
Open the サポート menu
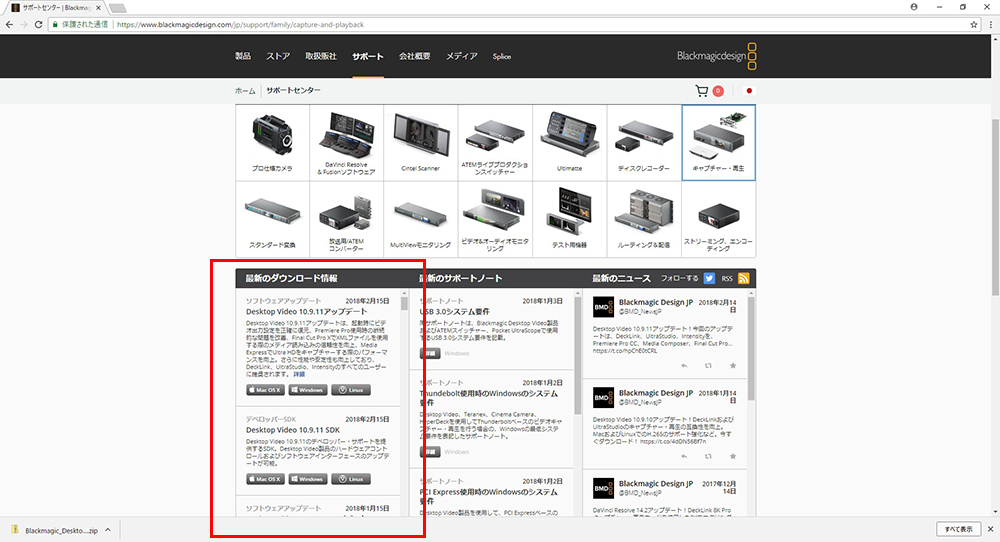(368, 56)
